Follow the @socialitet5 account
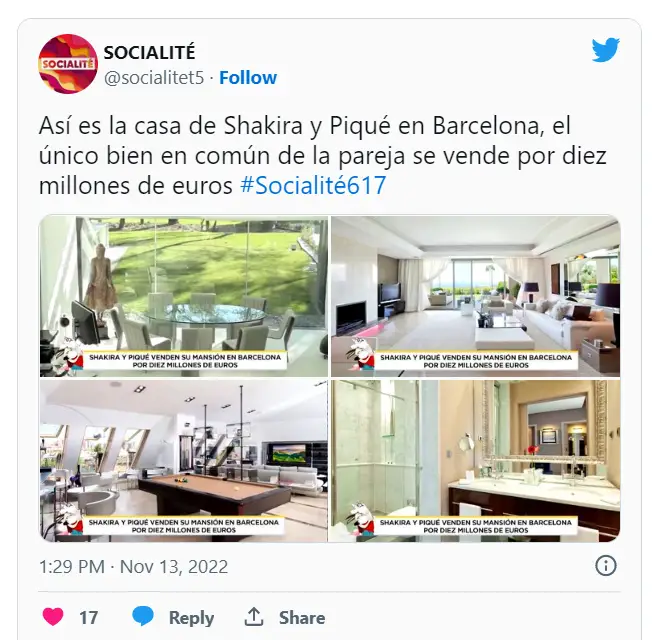The width and height of the screenshot is (652, 640). click(x=248, y=78)
